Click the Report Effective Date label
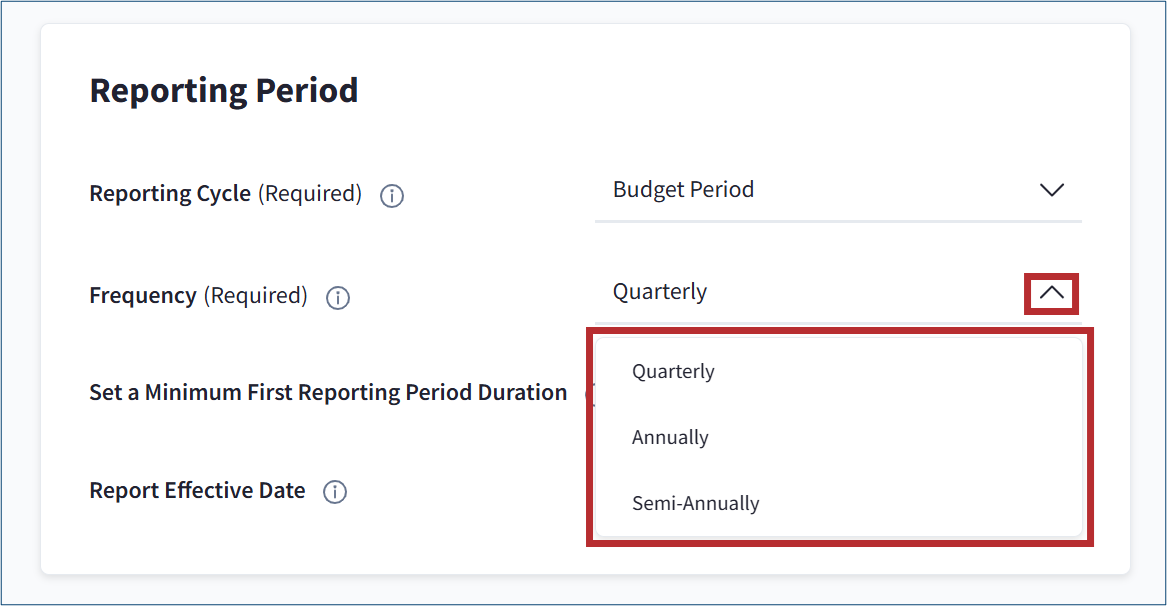The image size is (1167, 606). (197, 490)
